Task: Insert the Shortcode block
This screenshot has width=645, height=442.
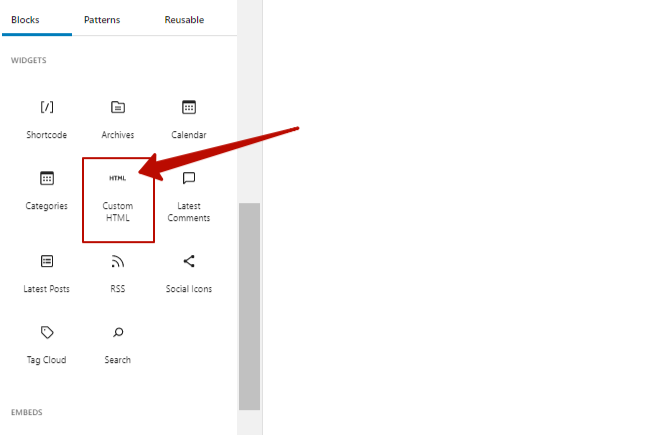Action: (x=46, y=120)
